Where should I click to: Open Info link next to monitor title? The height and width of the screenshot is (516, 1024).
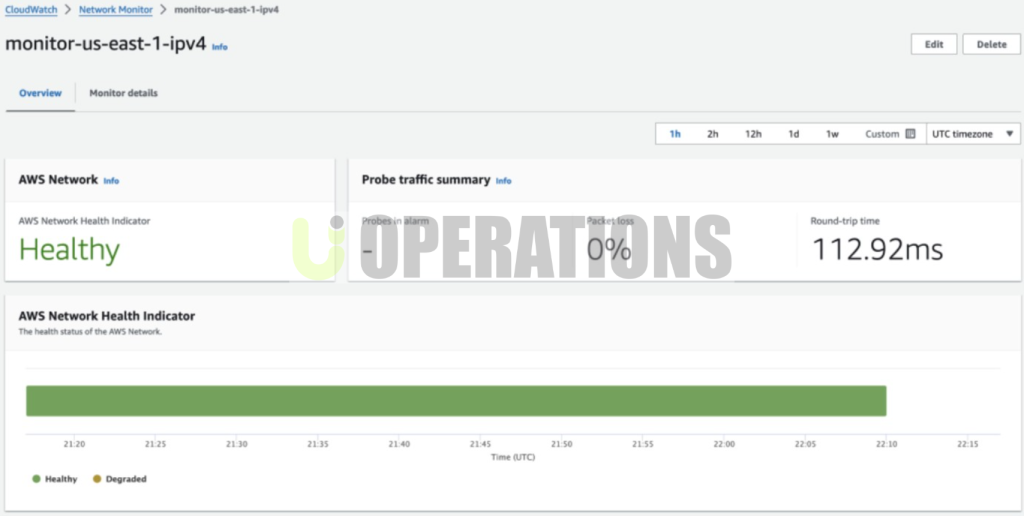point(219,47)
